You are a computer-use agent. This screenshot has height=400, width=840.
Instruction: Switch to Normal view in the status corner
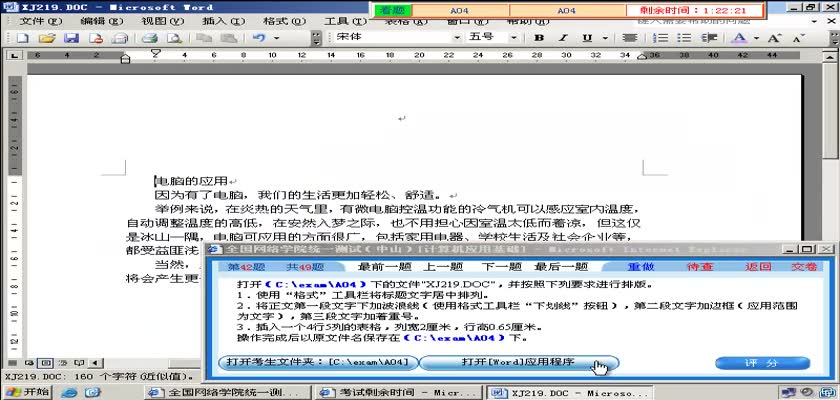click(x=12, y=363)
